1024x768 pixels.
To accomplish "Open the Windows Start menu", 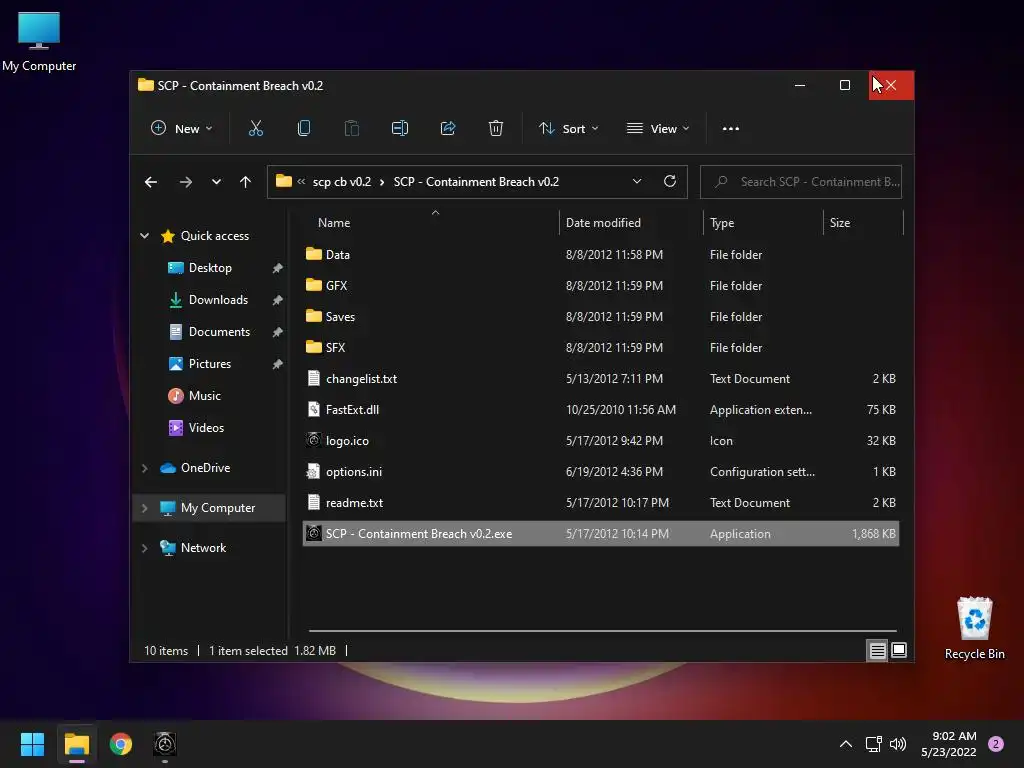I will 32,744.
